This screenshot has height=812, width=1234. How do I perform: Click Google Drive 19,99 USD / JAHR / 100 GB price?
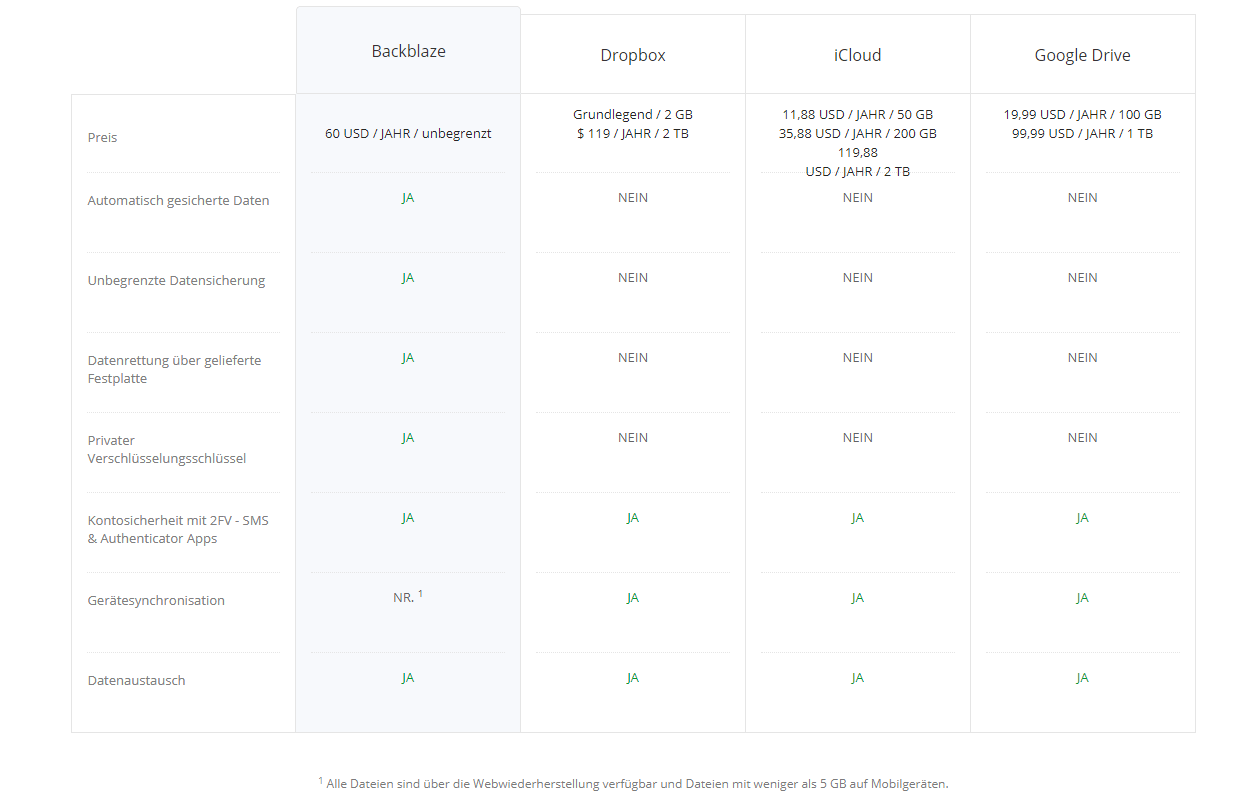(x=1082, y=114)
